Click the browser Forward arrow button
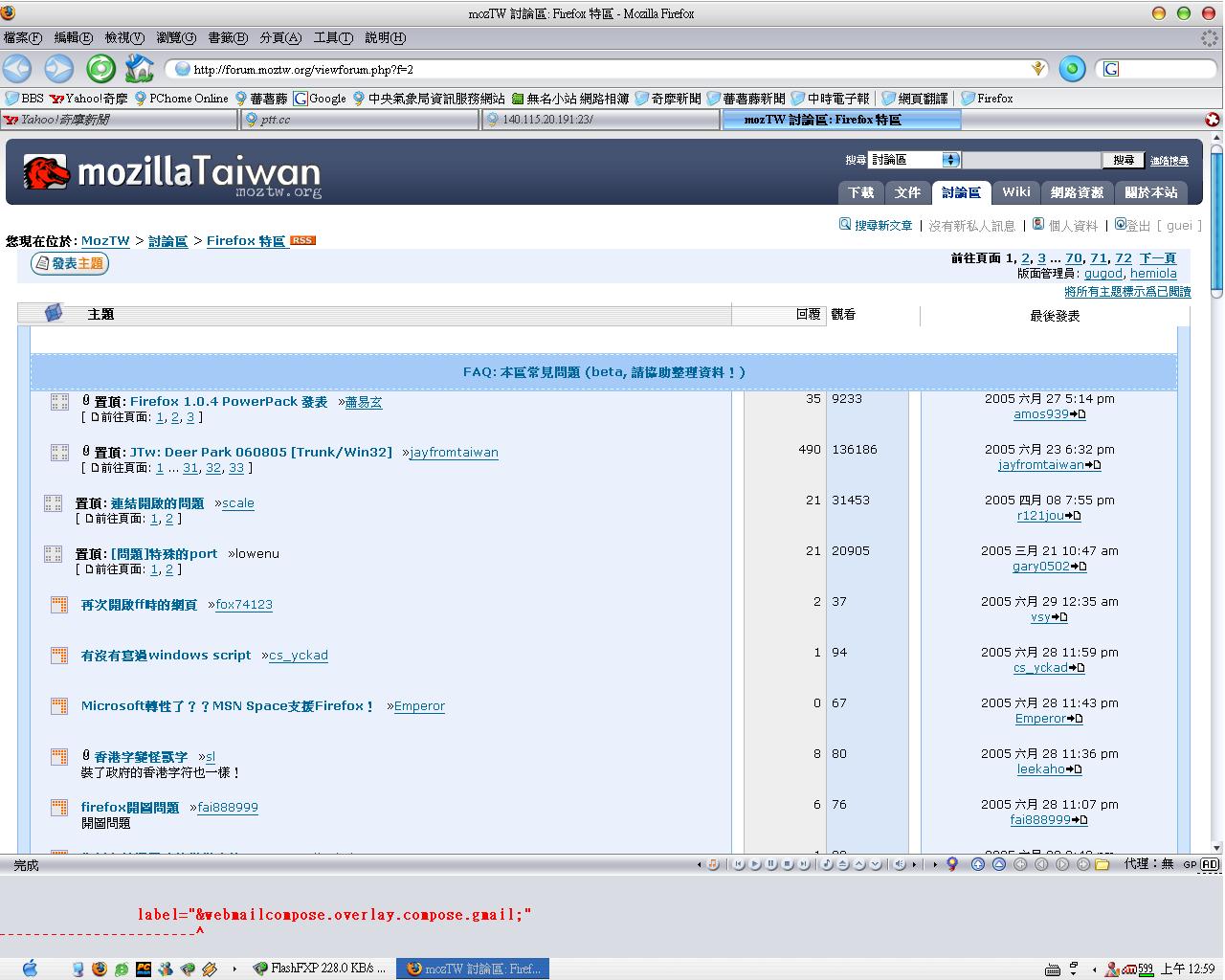 59,68
